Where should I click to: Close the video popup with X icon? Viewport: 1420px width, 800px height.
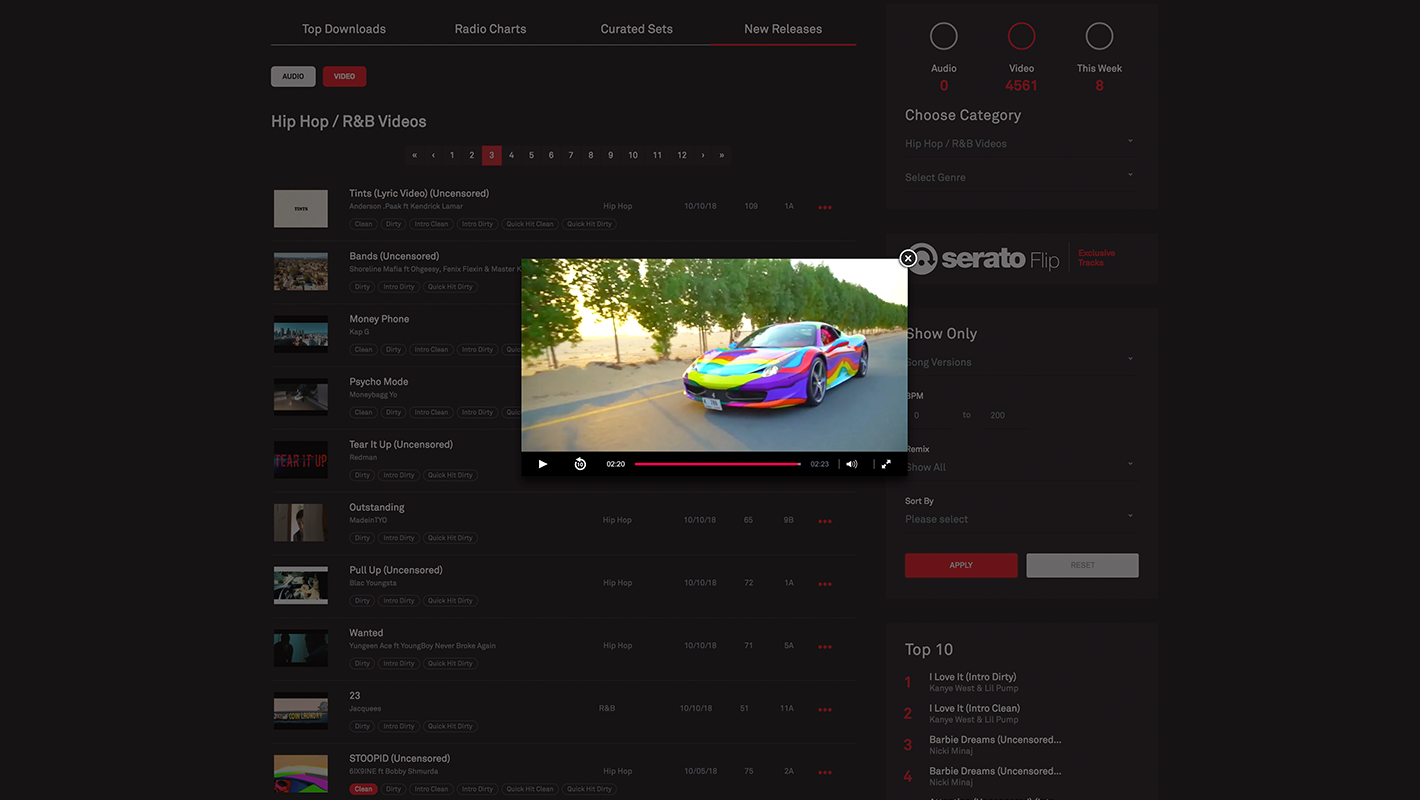pyautogui.click(x=908, y=258)
